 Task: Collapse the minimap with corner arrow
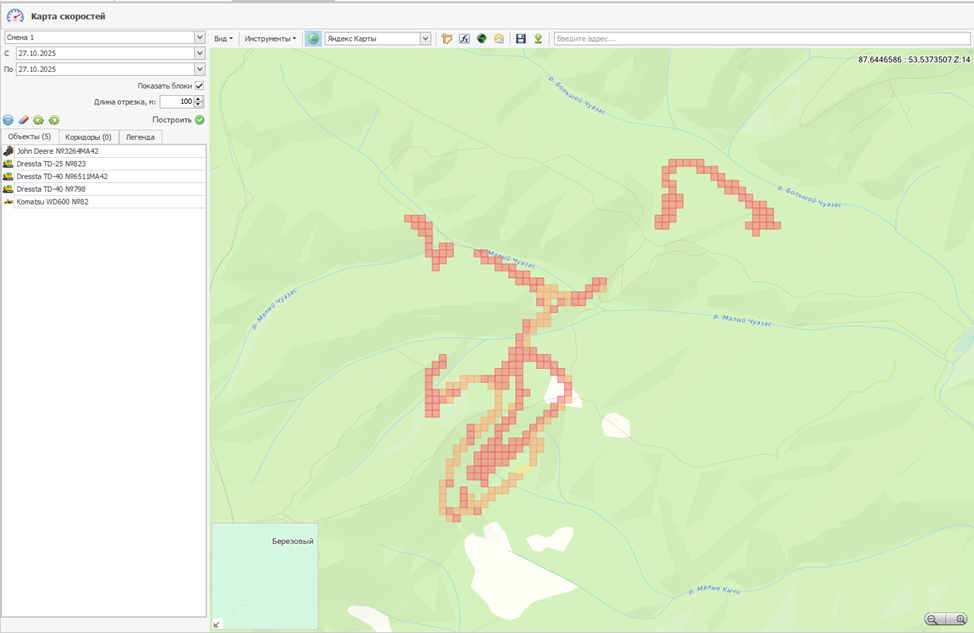(218, 624)
